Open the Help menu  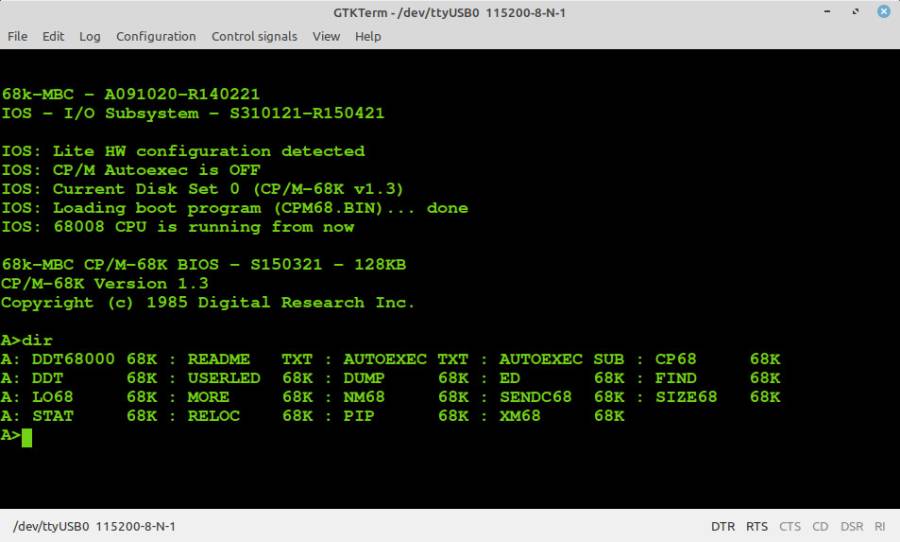click(368, 36)
